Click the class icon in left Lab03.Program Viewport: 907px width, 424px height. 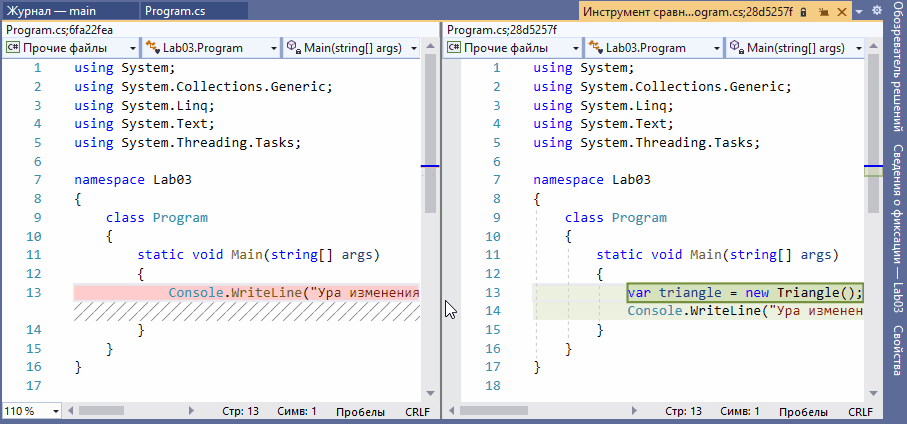click(x=153, y=47)
